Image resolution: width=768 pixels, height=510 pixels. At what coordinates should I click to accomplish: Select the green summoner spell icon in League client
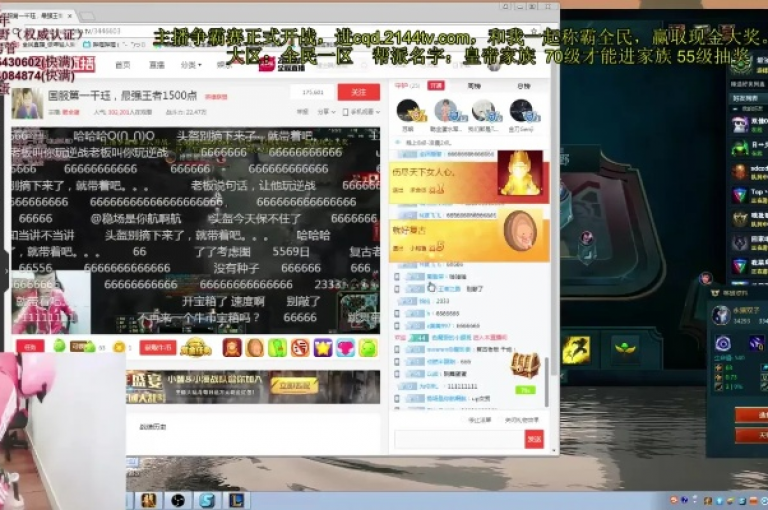624,349
